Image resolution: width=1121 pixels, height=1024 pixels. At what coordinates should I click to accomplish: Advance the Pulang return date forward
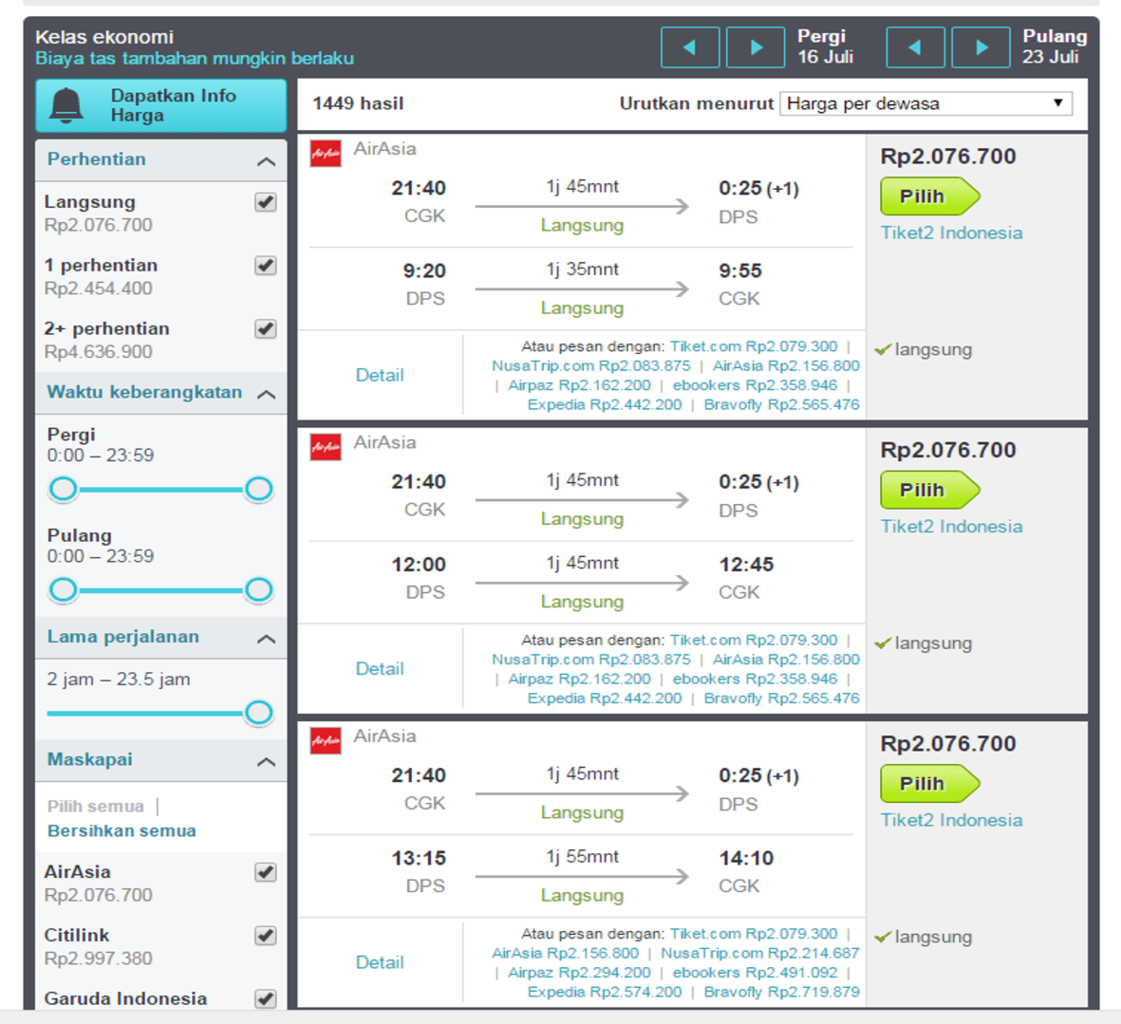981,46
